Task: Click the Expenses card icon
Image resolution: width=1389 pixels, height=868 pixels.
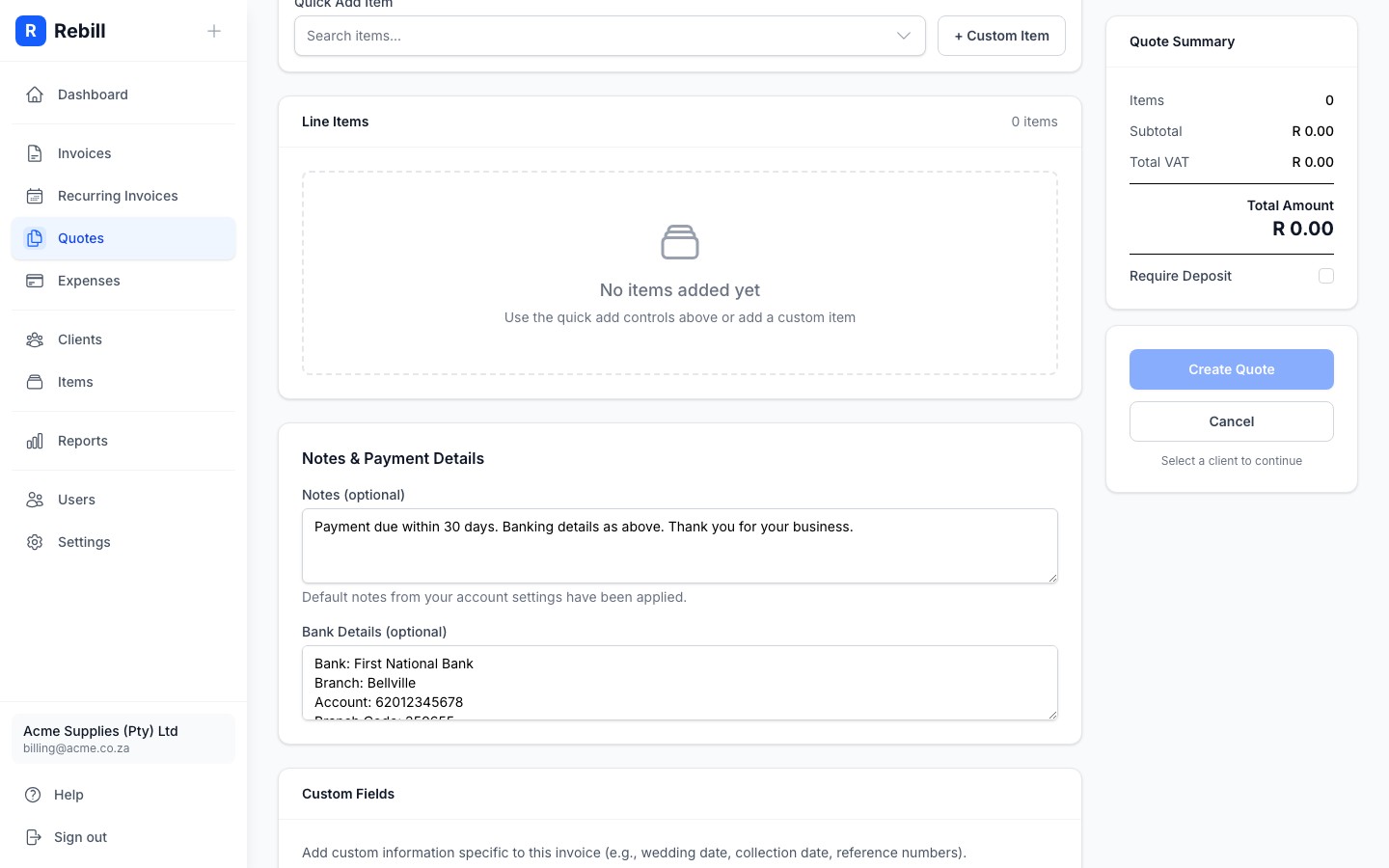Action: coord(35,281)
